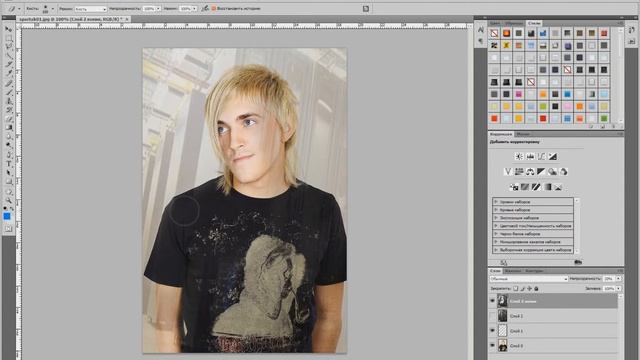Open the tool preset picker dropdown

coord(19,9)
